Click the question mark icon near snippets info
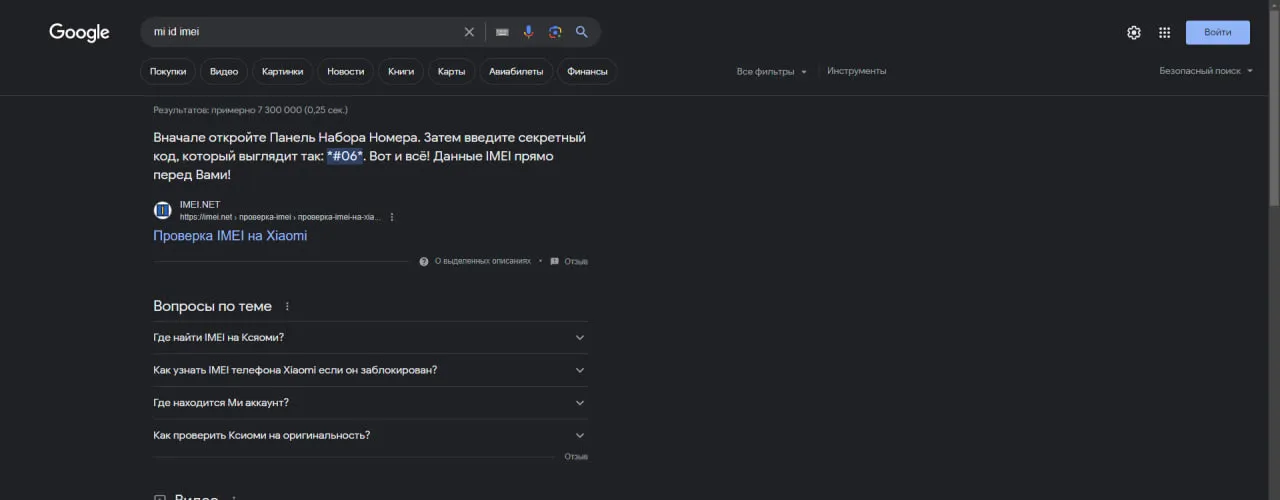This screenshot has width=1280, height=500. [424, 261]
